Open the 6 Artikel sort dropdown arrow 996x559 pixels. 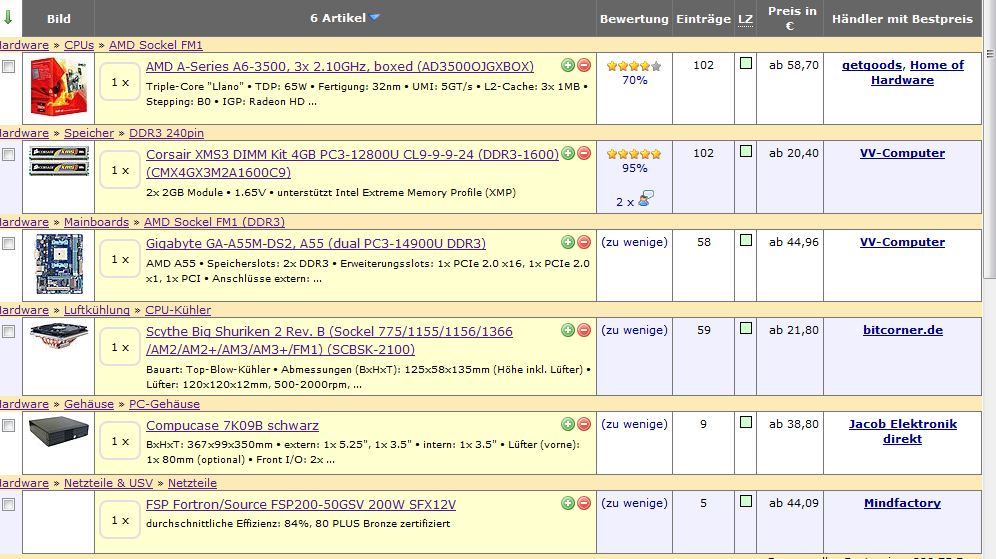pos(375,18)
